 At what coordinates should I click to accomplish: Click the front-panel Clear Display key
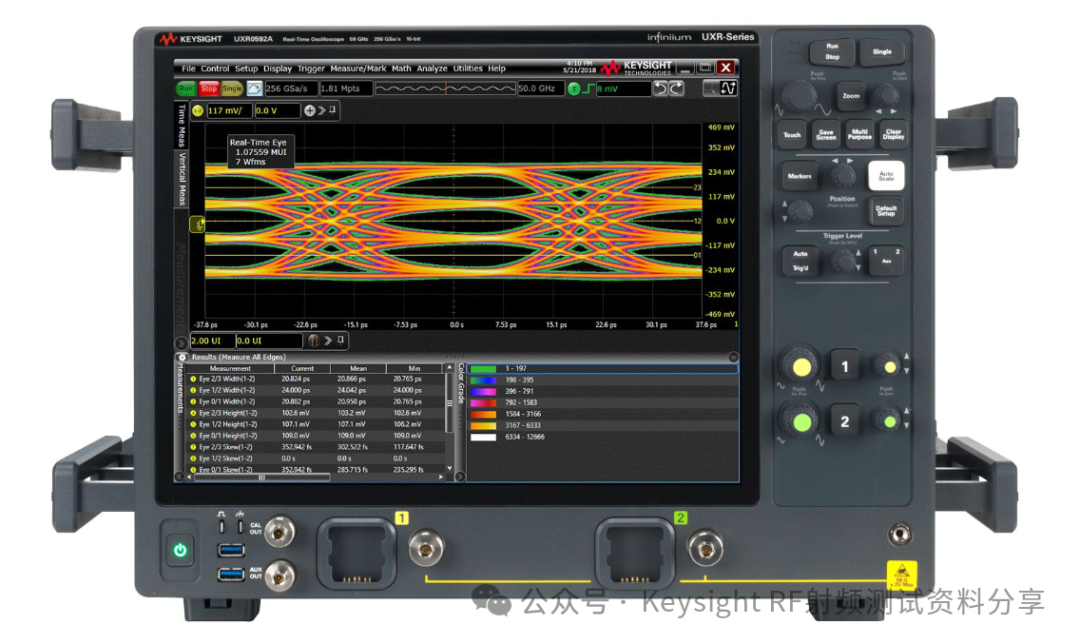893,134
